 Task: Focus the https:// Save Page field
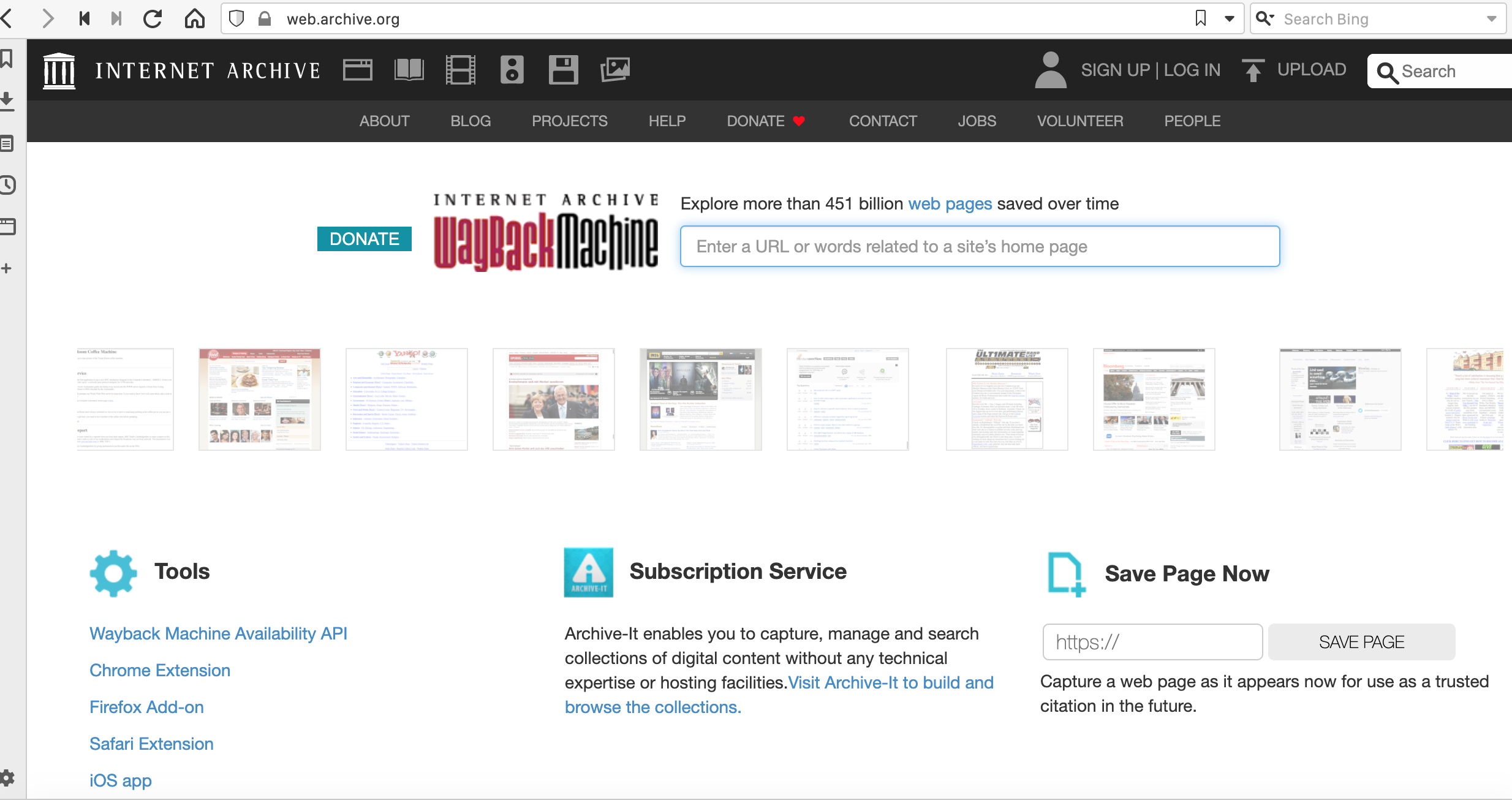coord(1152,642)
